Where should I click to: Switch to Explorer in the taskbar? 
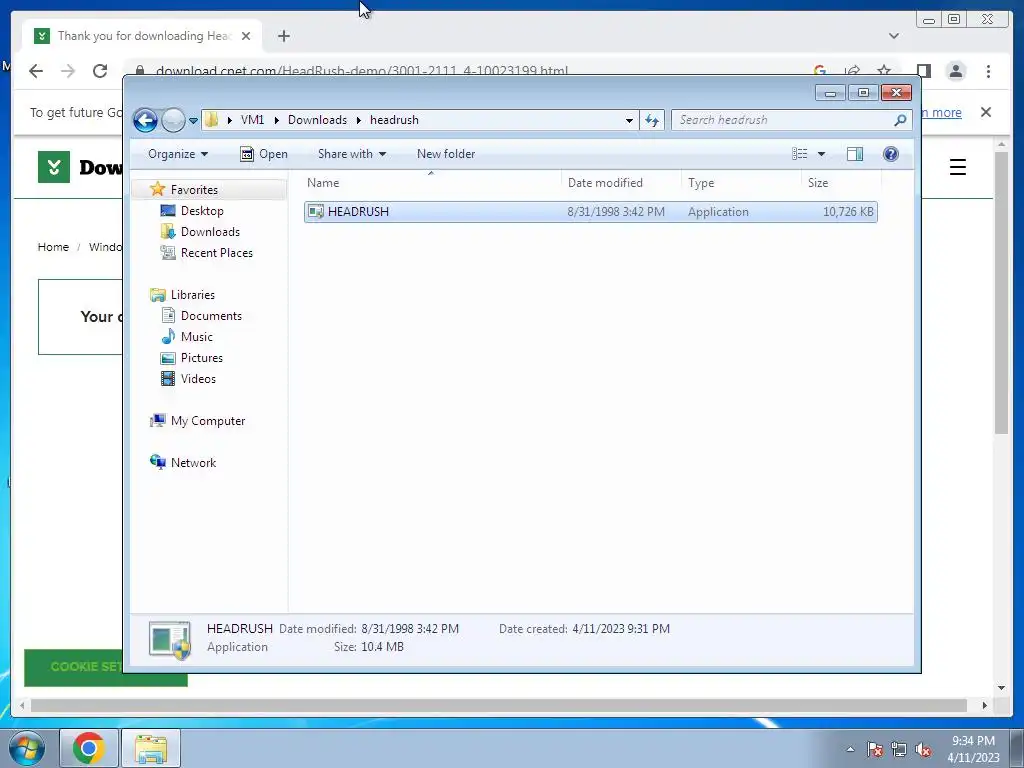click(151, 748)
